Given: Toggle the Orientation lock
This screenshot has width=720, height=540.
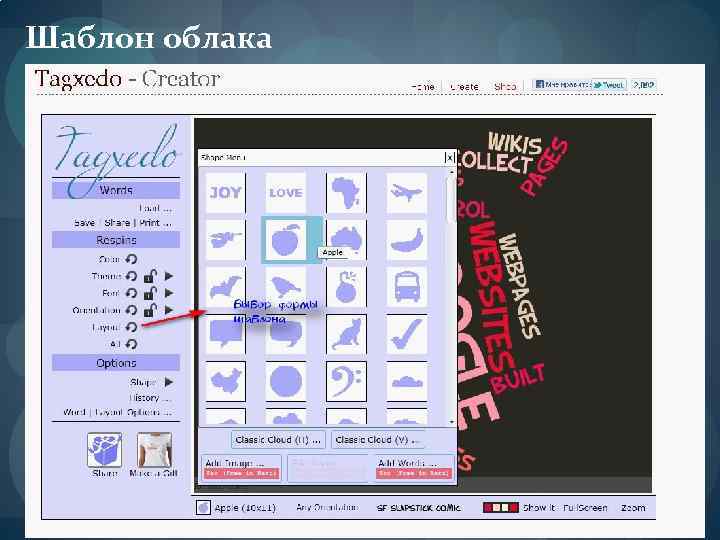Looking at the screenshot, I should (150, 310).
